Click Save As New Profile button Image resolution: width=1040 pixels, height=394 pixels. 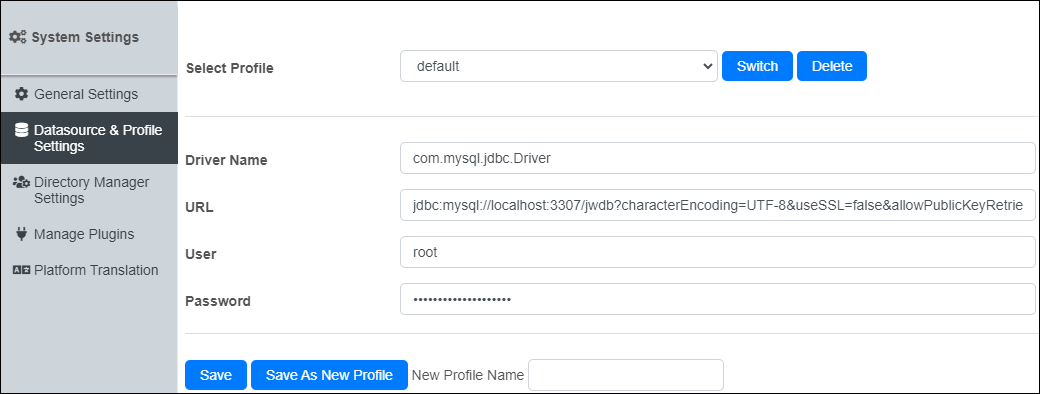pyautogui.click(x=329, y=375)
